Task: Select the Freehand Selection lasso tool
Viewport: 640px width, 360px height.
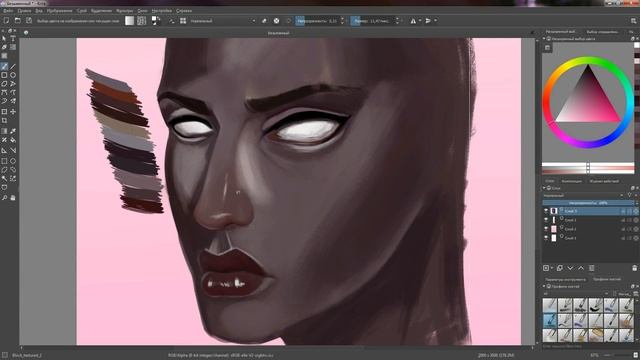Action: pyautogui.click(x=13, y=169)
